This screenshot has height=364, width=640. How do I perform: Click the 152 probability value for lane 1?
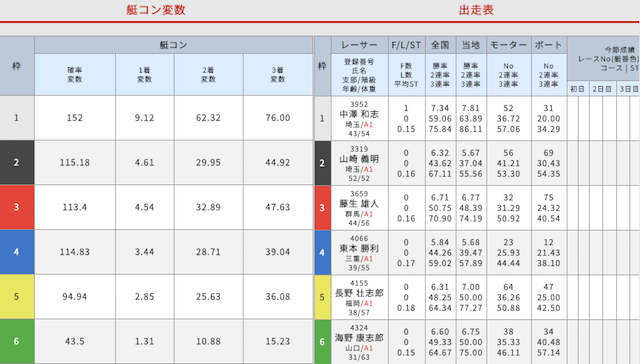pos(75,118)
